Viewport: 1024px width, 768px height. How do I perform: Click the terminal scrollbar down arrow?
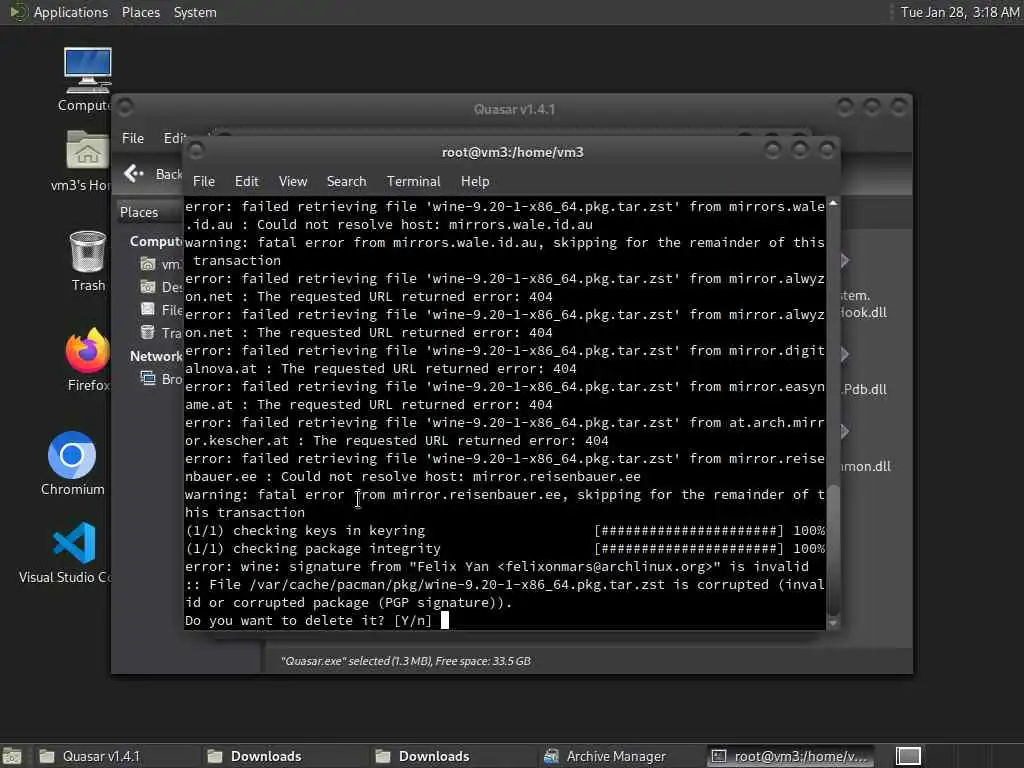point(833,623)
